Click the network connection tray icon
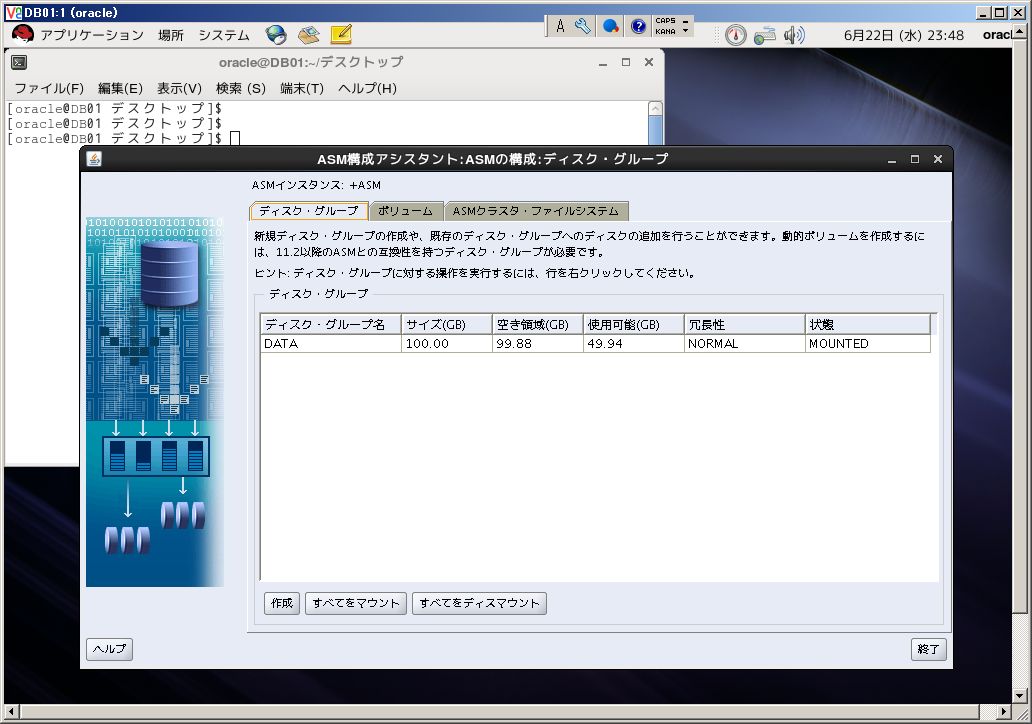 [x=765, y=35]
